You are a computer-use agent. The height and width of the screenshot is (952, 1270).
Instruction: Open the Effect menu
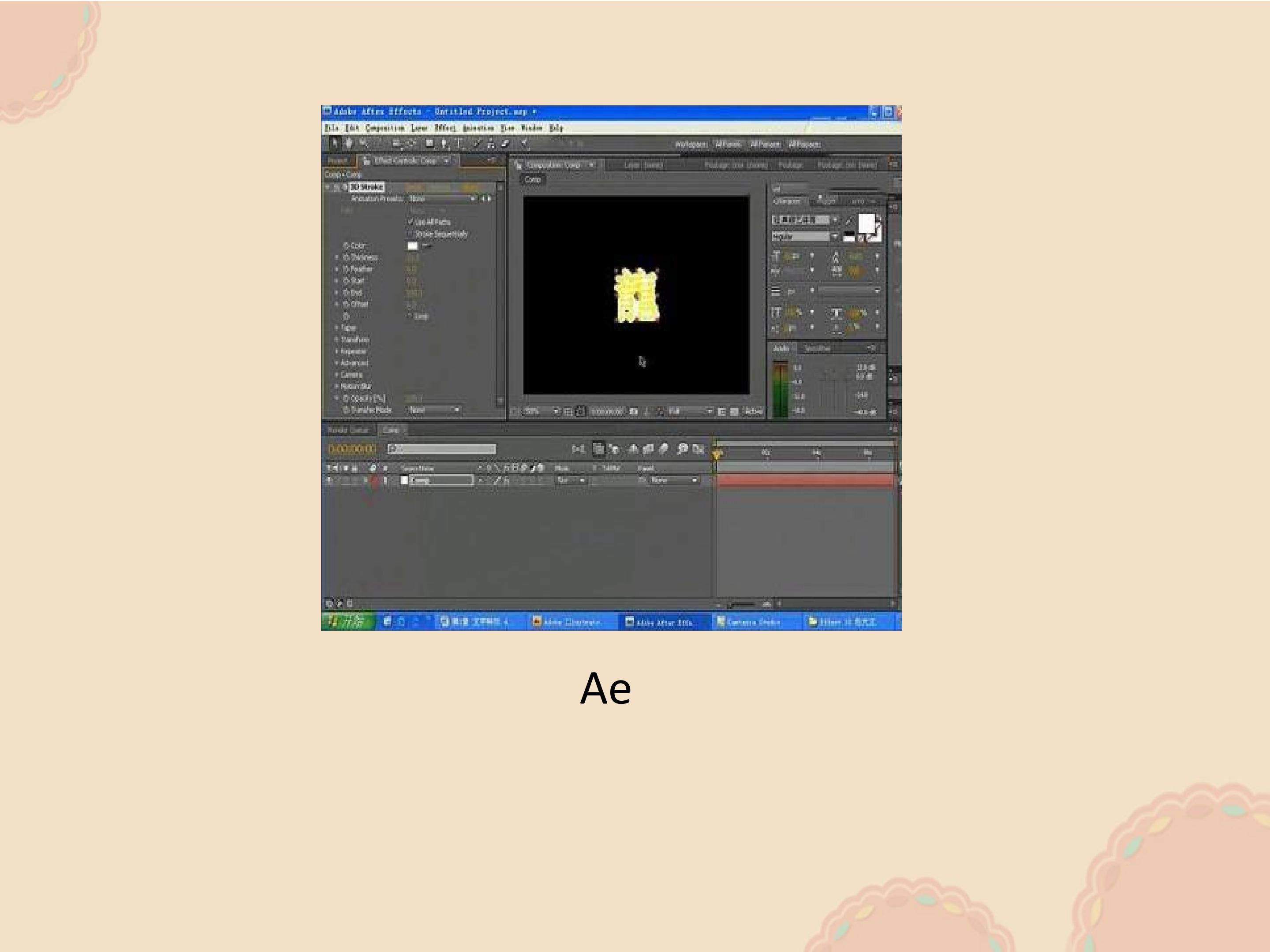pyautogui.click(x=445, y=128)
